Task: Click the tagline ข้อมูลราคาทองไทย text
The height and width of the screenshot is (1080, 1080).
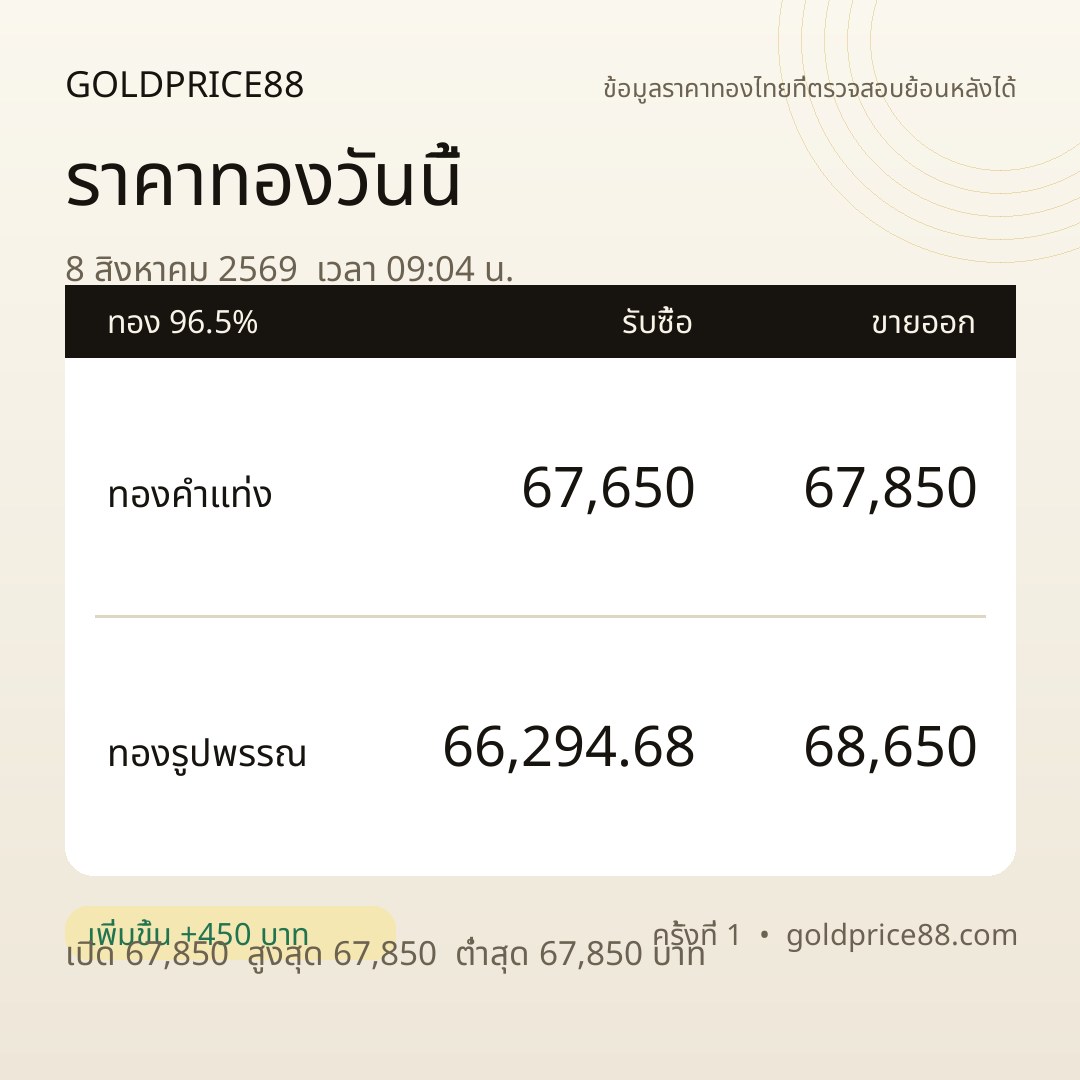Action: pos(809,88)
